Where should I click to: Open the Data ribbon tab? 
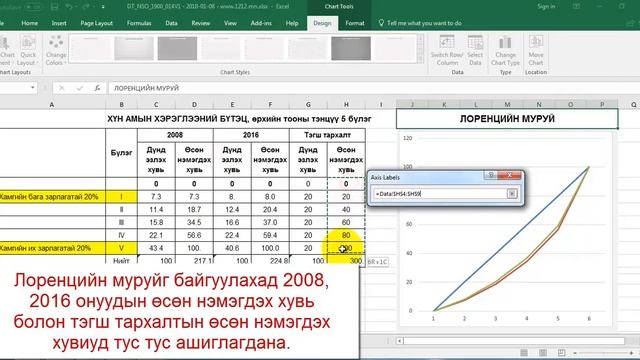171,23
